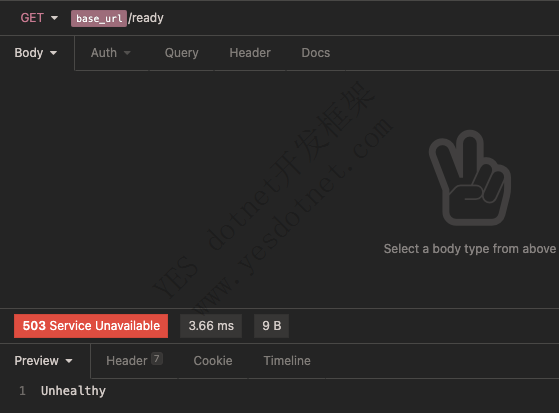Open the Docs tab
This screenshot has width=559, height=413.
point(316,53)
